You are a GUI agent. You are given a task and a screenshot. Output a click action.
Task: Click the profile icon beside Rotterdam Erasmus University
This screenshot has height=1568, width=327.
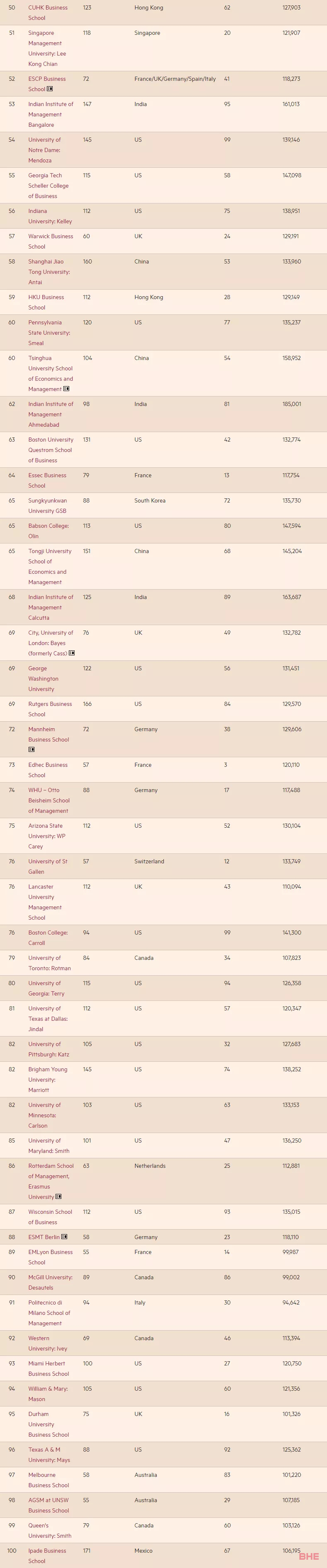58,1197
